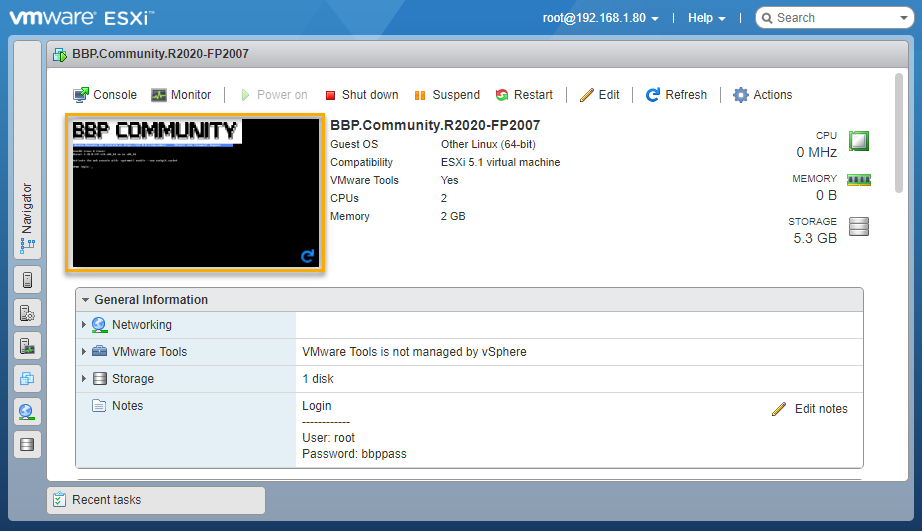Refresh the VM summary page
Screen dimensions: 922x531
pos(676,95)
